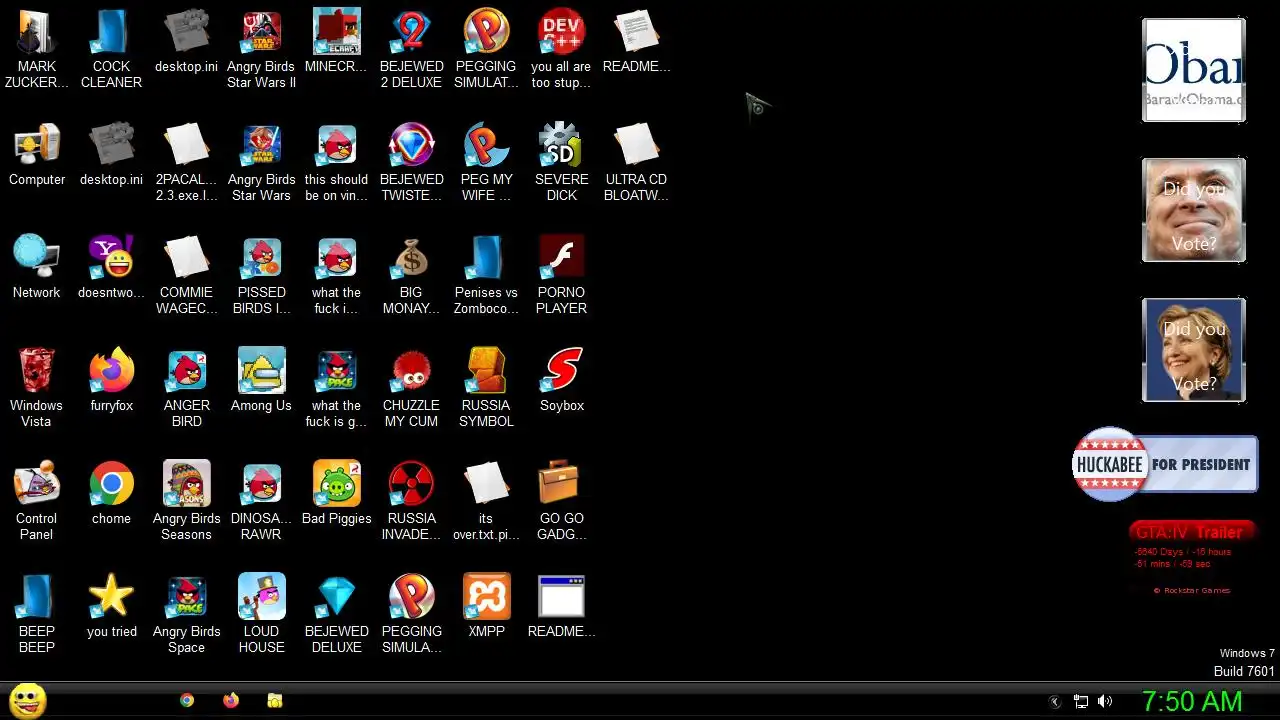Click the McCain 'Did you Vote?' gadget
Image resolution: width=1280 pixels, height=720 pixels.
click(x=1194, y=210)
